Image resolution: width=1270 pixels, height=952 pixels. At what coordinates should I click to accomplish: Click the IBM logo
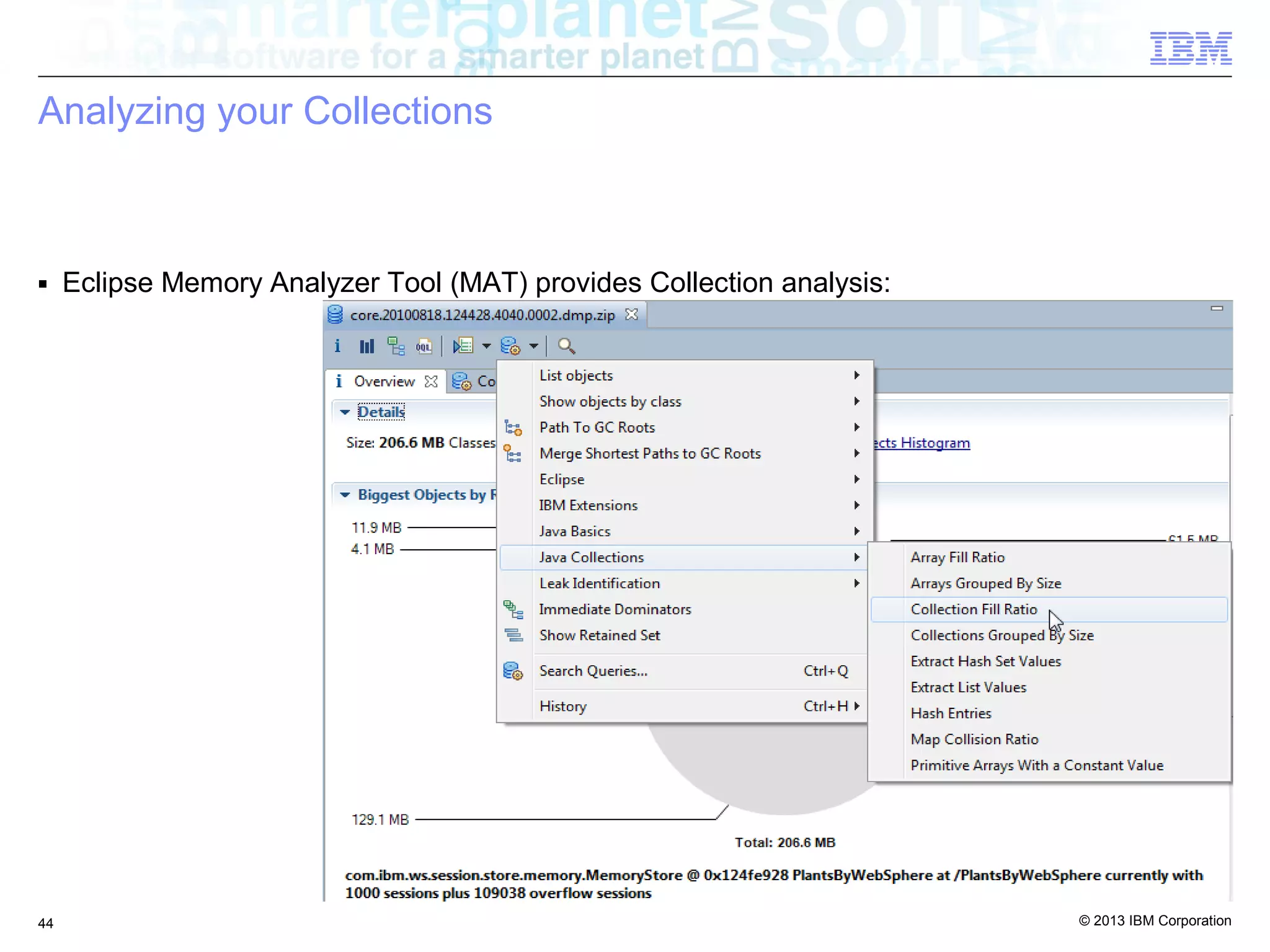coord(1191,48)
